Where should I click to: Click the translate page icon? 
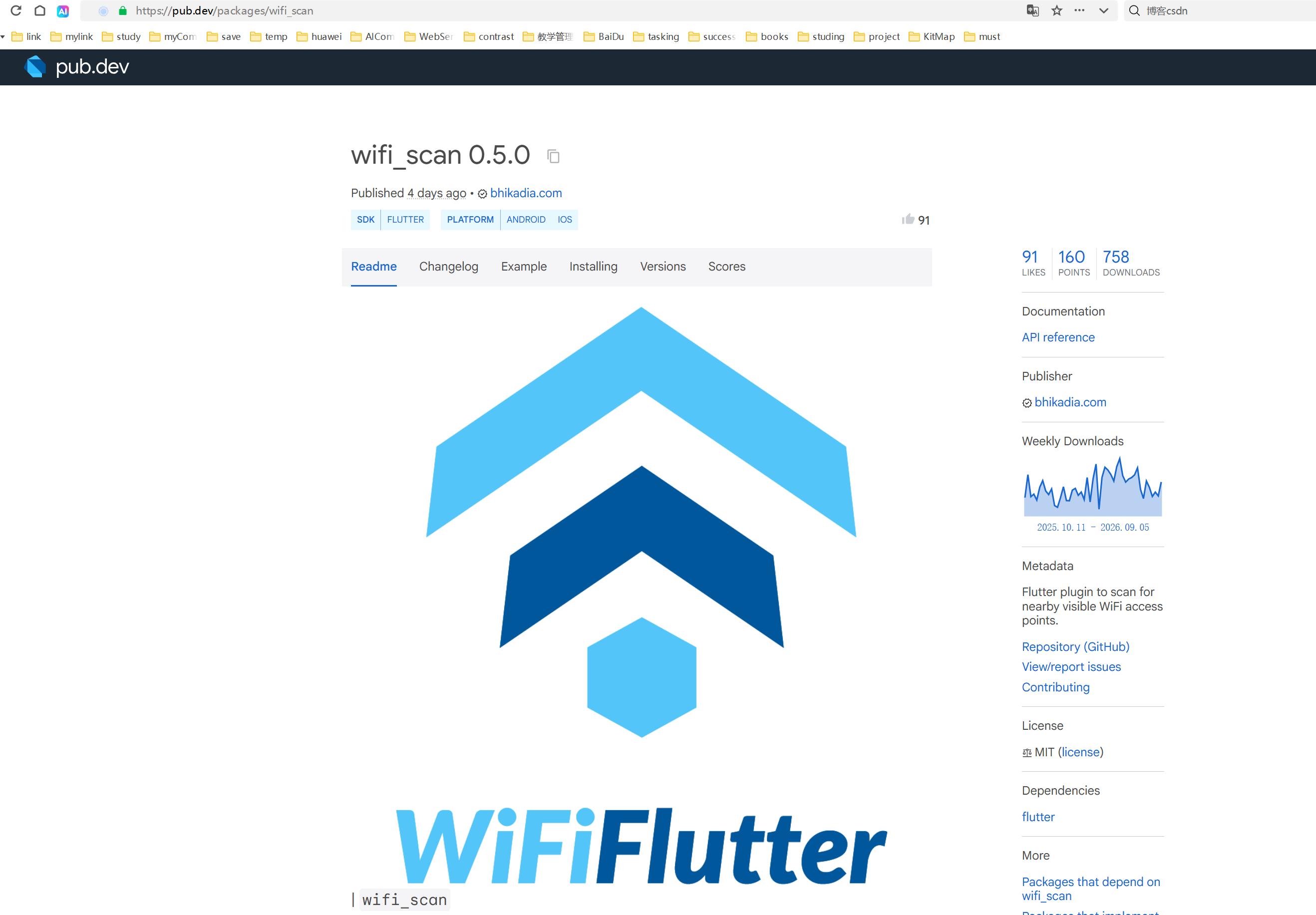tap(1033, 10)
